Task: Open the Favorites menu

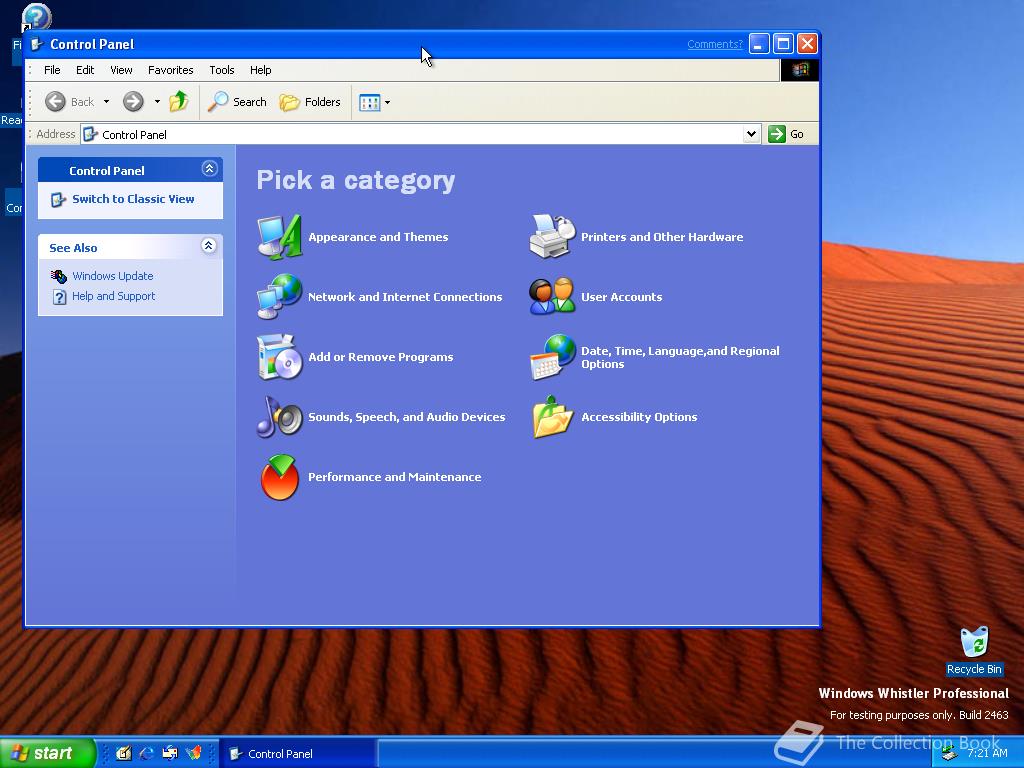Action: 170,70
